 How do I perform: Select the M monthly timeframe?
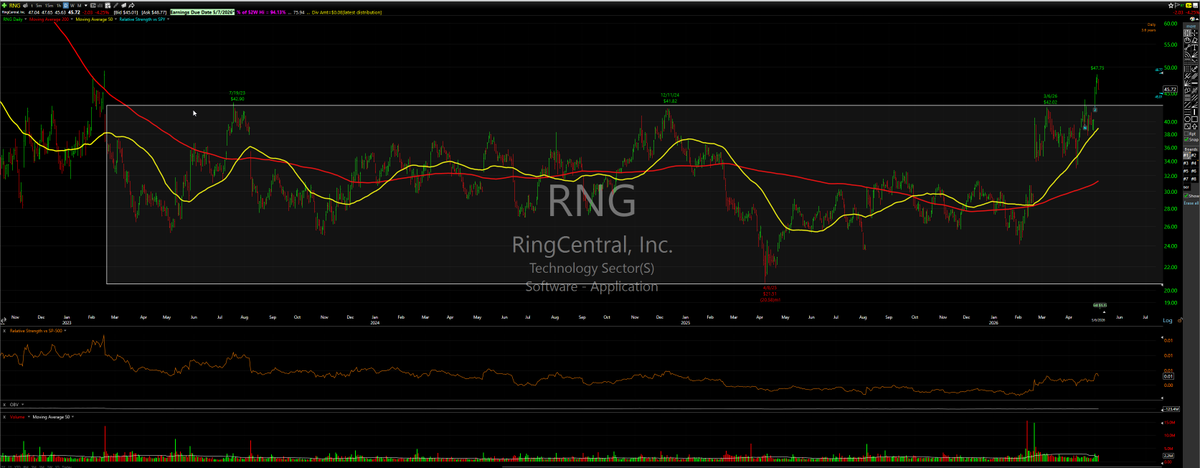point(79,5)
